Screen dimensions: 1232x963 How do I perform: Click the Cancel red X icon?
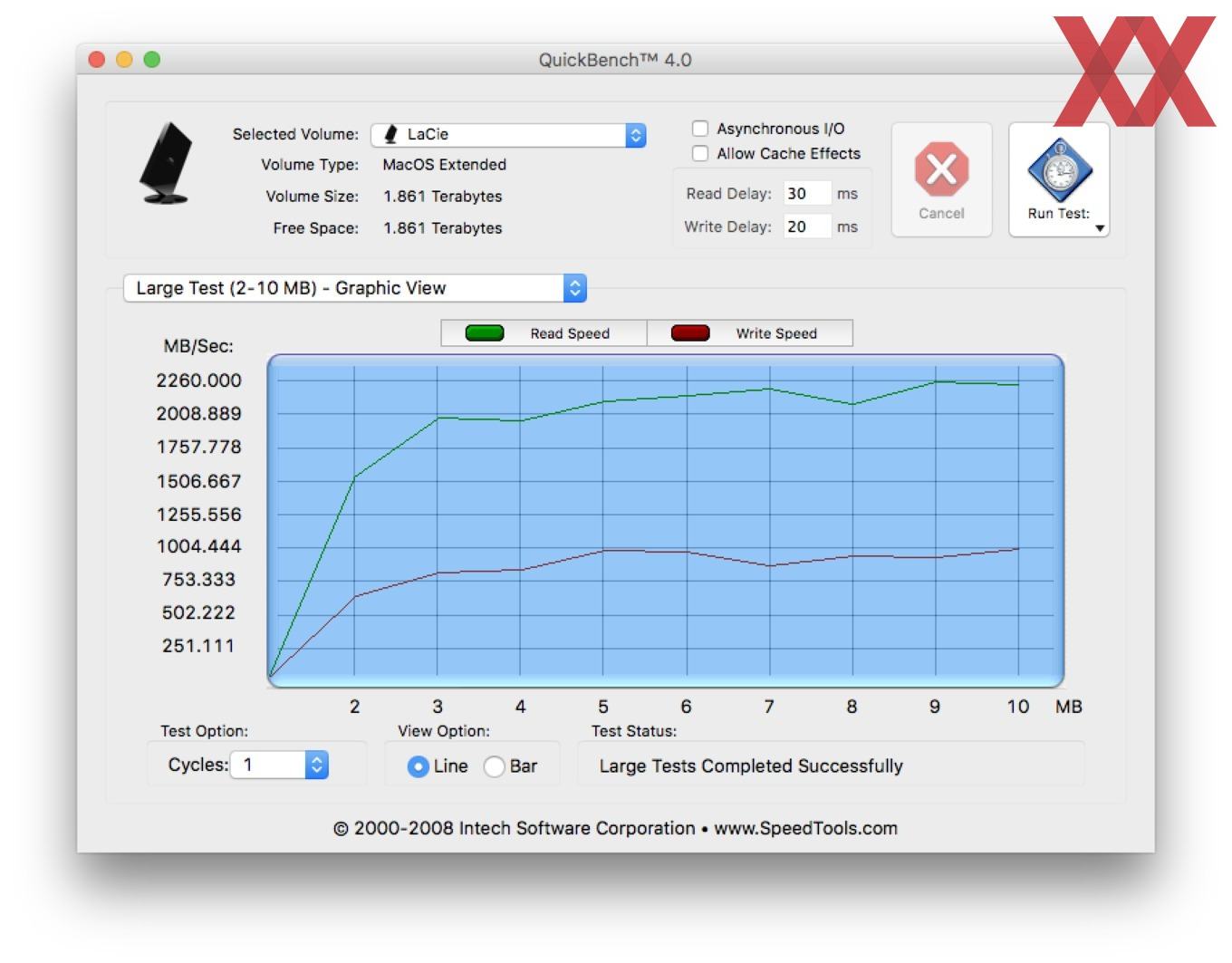(x=941, y=169)
